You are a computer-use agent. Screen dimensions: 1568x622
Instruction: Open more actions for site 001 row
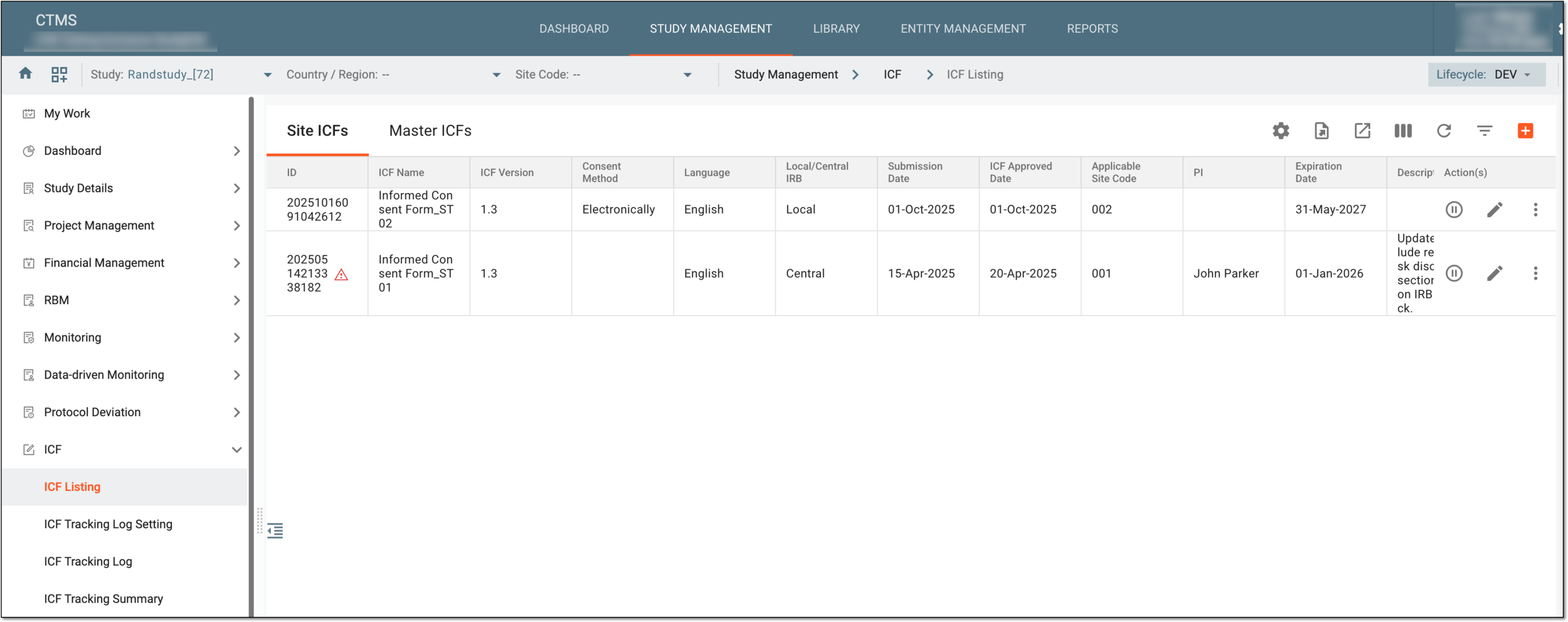[x=1535, y=273]
